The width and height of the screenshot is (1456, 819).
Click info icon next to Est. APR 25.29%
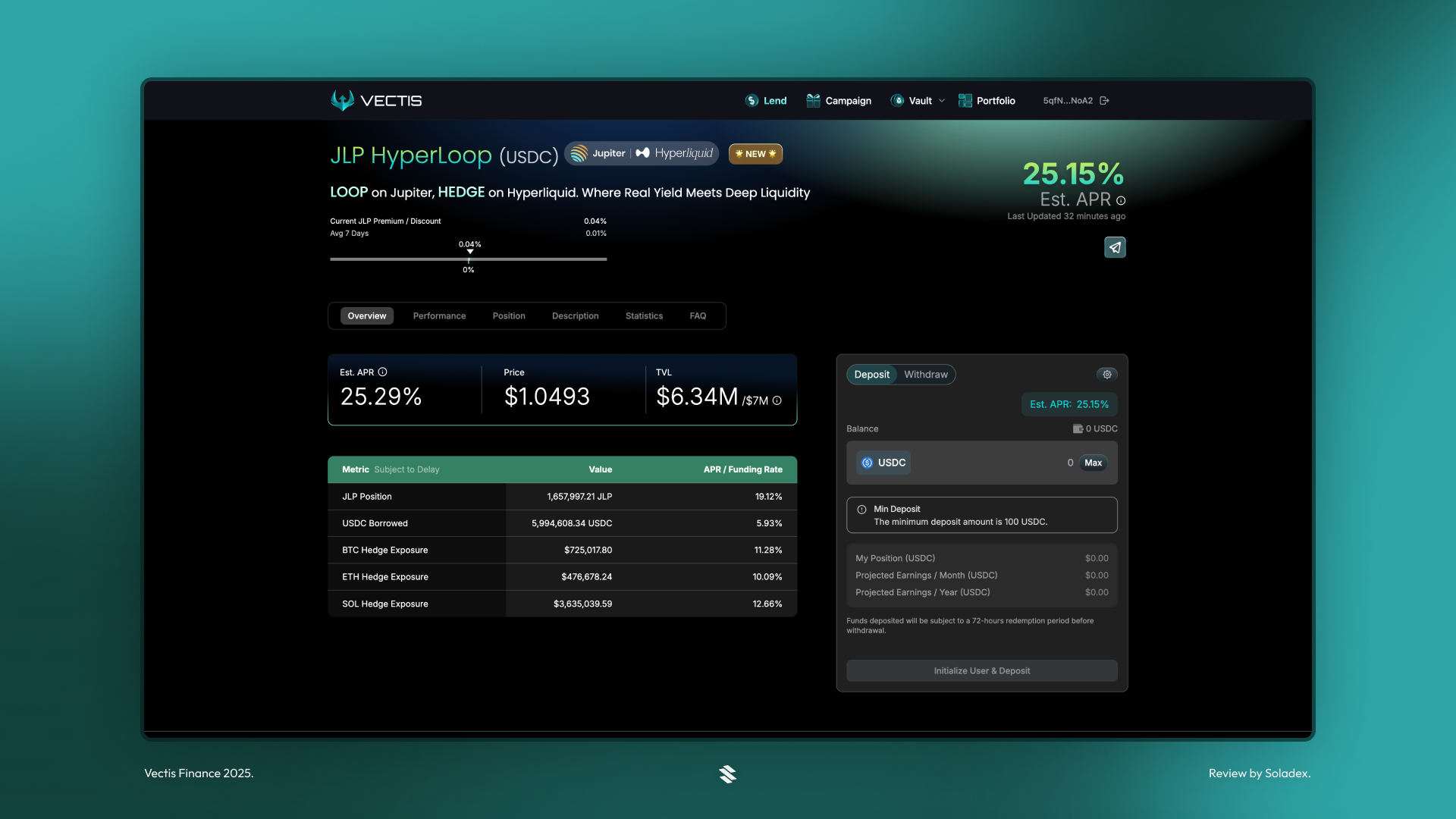[382, 372]
